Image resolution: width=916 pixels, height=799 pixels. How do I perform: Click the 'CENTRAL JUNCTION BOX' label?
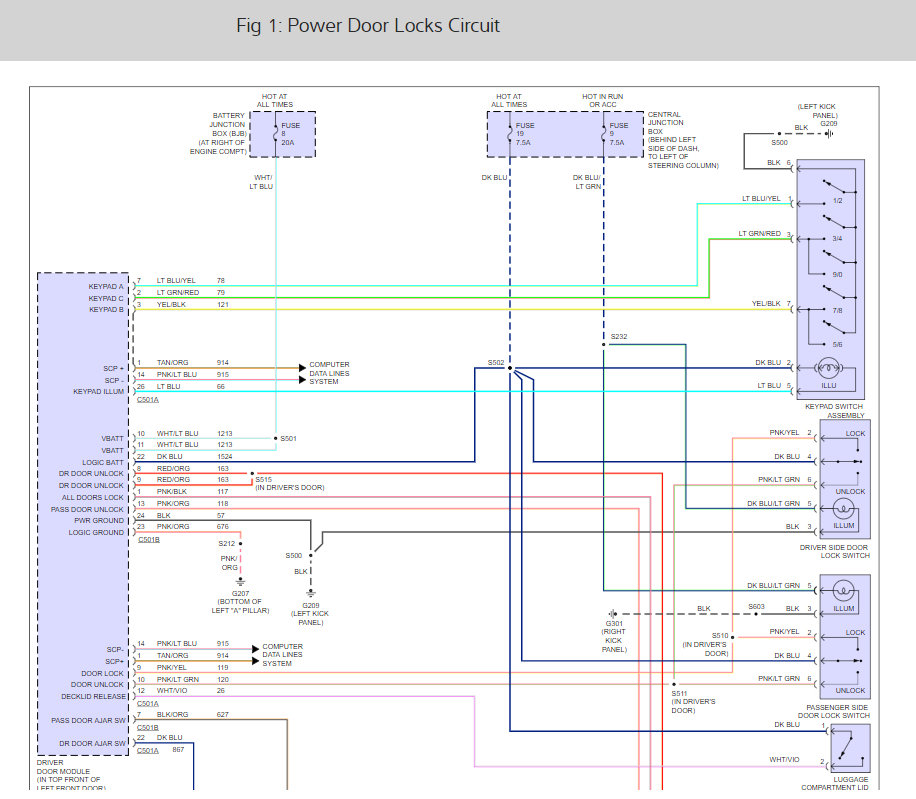(x=665, y=123)
